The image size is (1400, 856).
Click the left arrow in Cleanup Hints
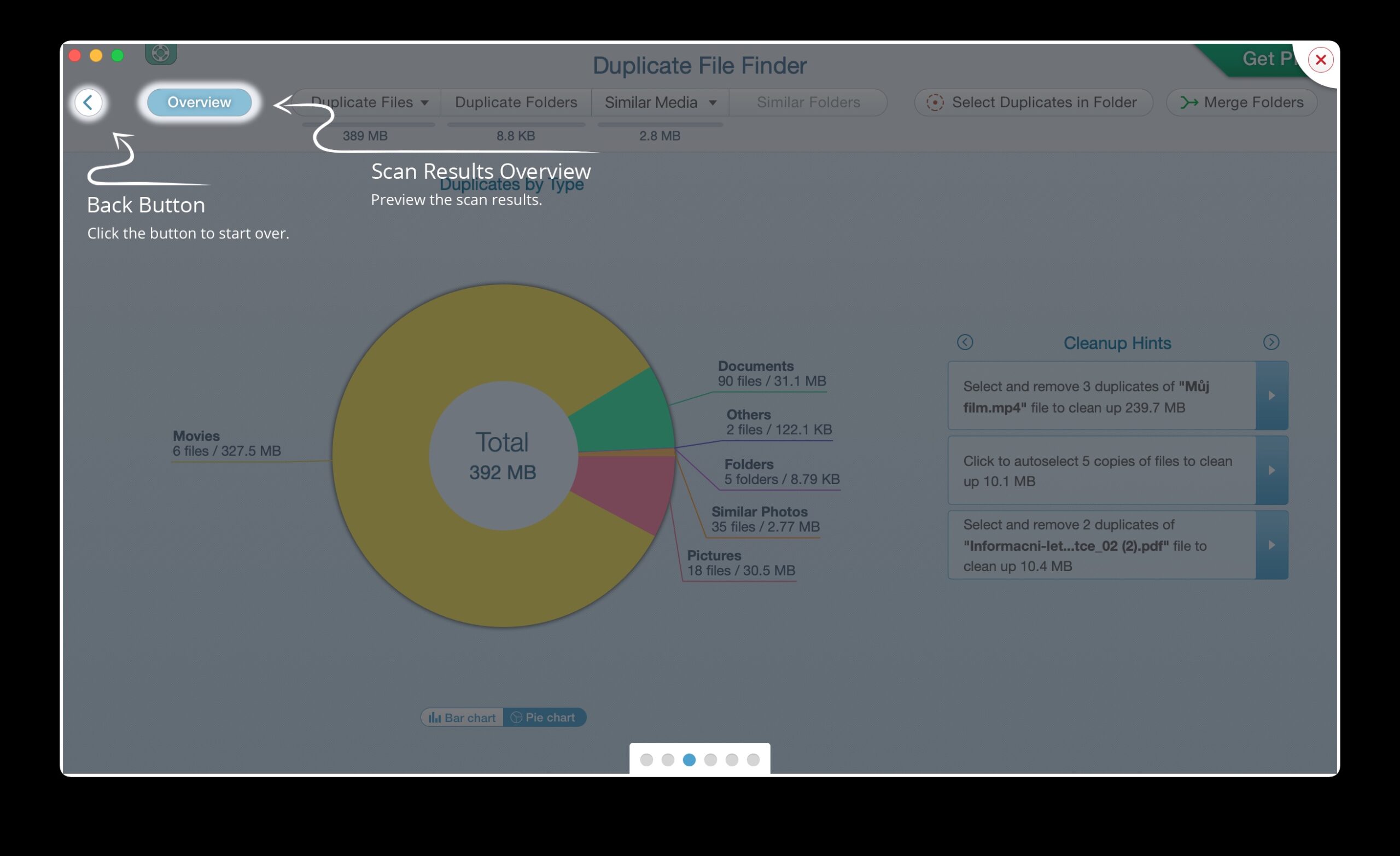965,342
